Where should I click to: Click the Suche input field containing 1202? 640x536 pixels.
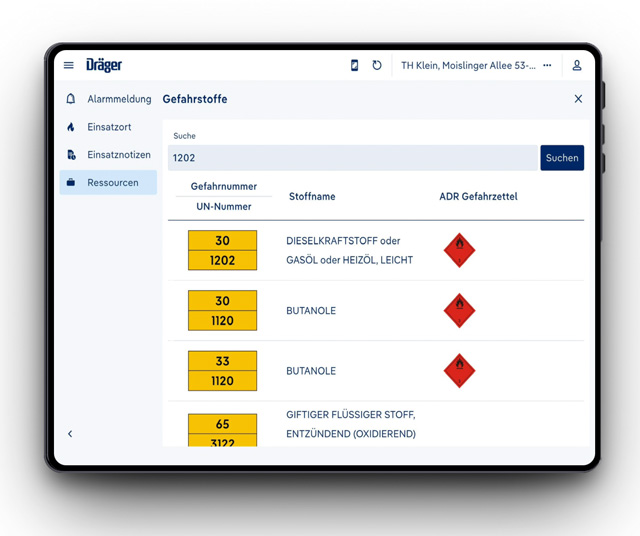pyautogui.click(x=353, y=158)
